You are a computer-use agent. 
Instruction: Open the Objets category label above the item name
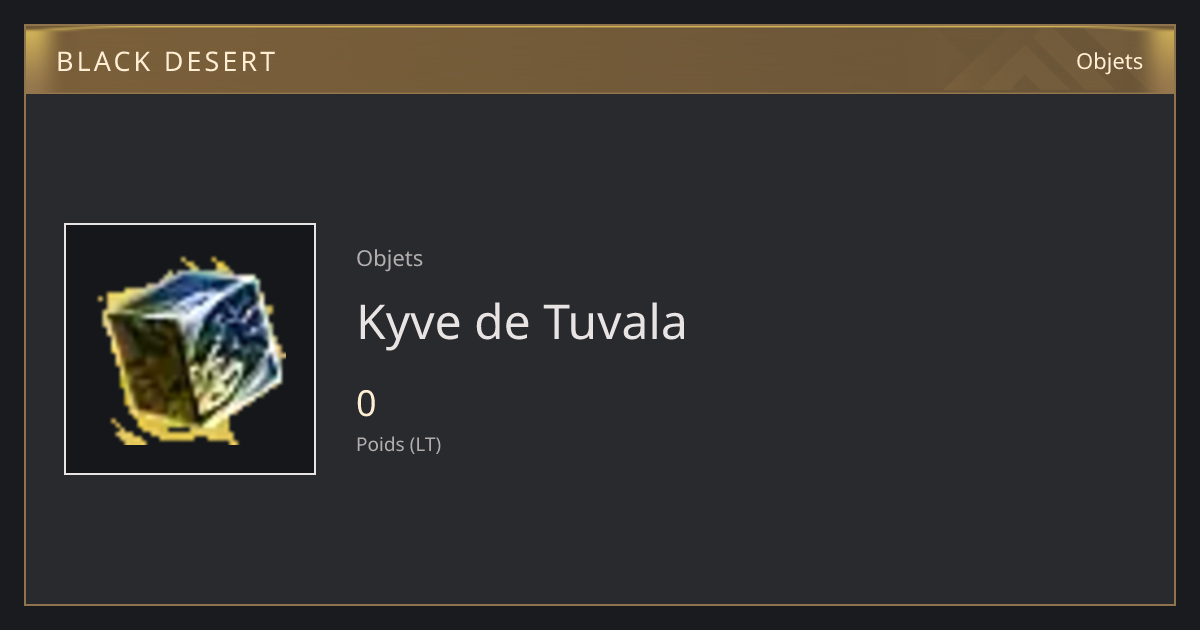click(390, 258)
